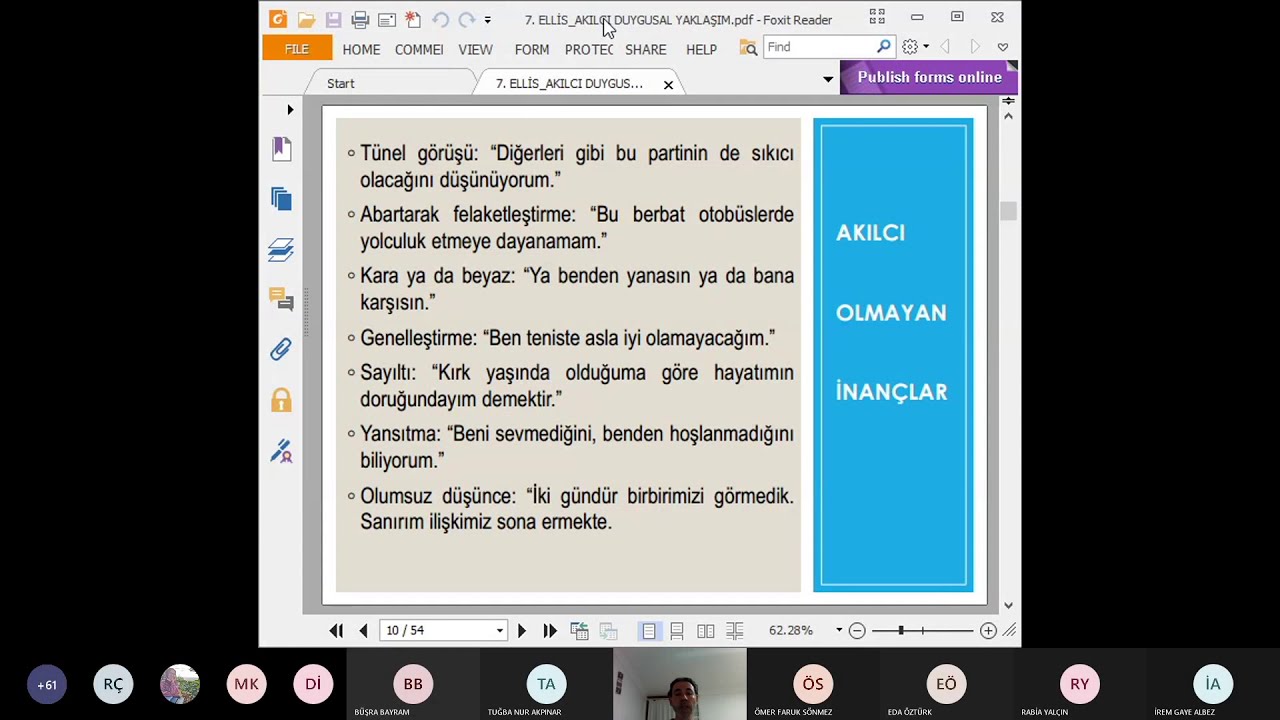Zoom in with the plus button
The height and width of the screenshot is (720, 1280).
(x=988, y=630)
